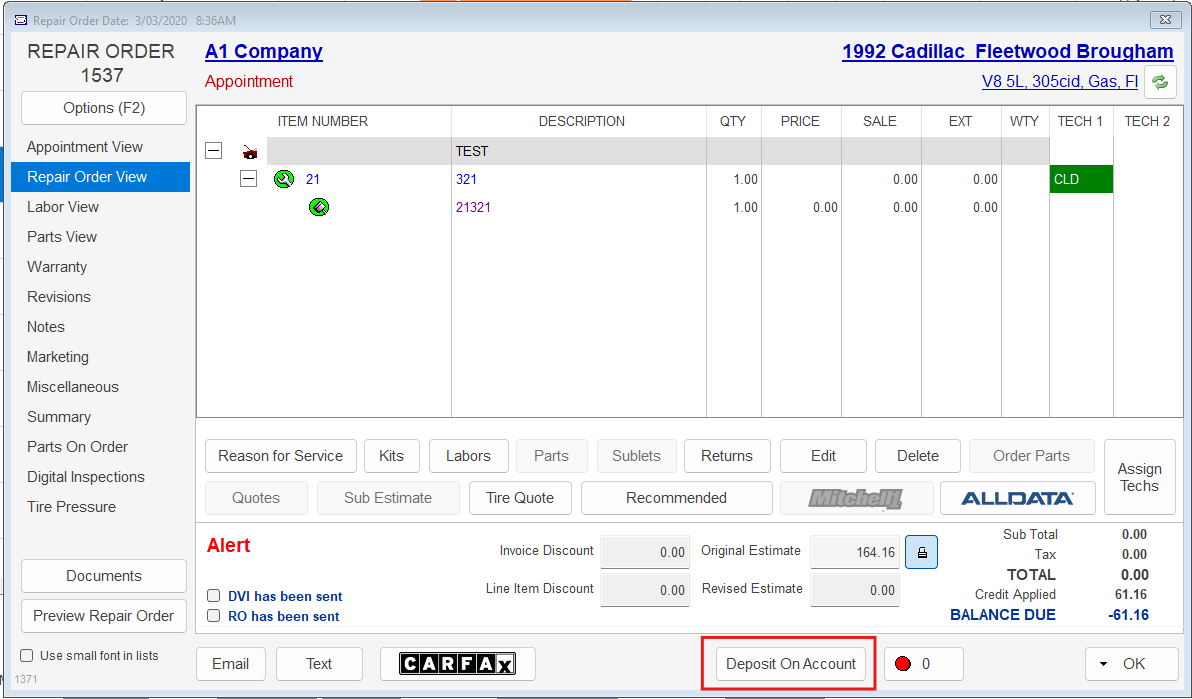Screen dimensions: 1192x699
Task: Open the CARFAX button
Action: [457, 664]
